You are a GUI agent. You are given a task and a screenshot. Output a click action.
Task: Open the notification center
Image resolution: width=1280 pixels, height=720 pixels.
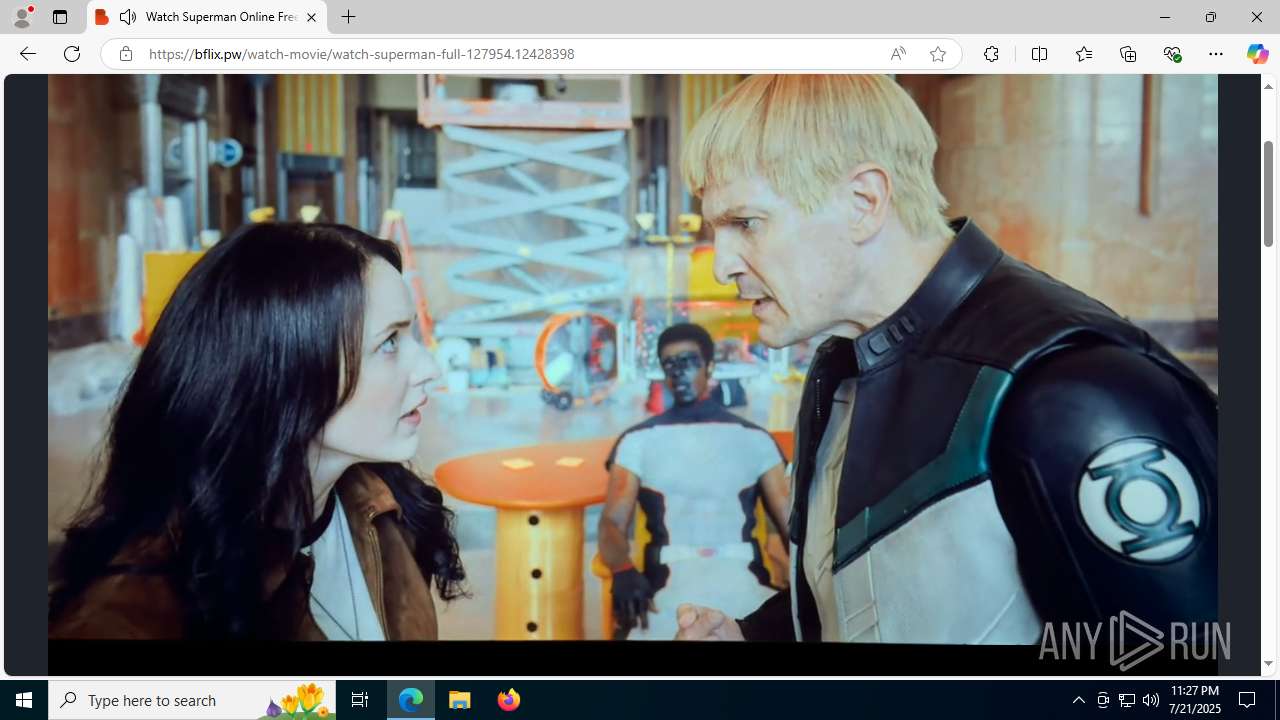[x=1248, y=700]
